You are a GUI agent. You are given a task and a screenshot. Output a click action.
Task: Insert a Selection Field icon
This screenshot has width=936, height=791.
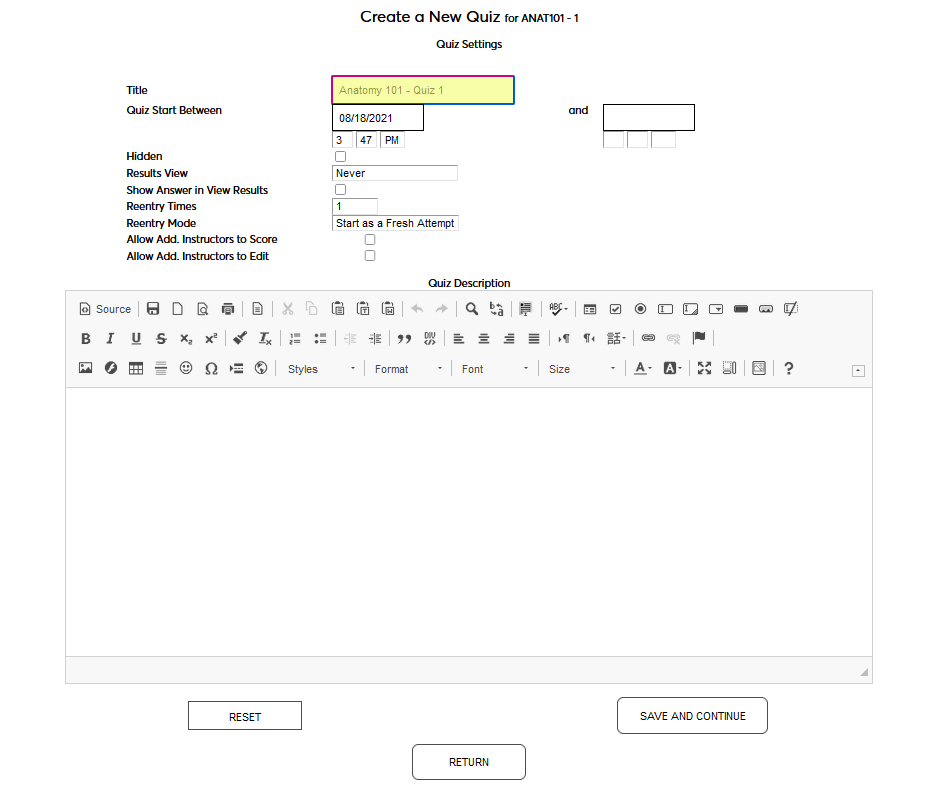tap(716, 309)
